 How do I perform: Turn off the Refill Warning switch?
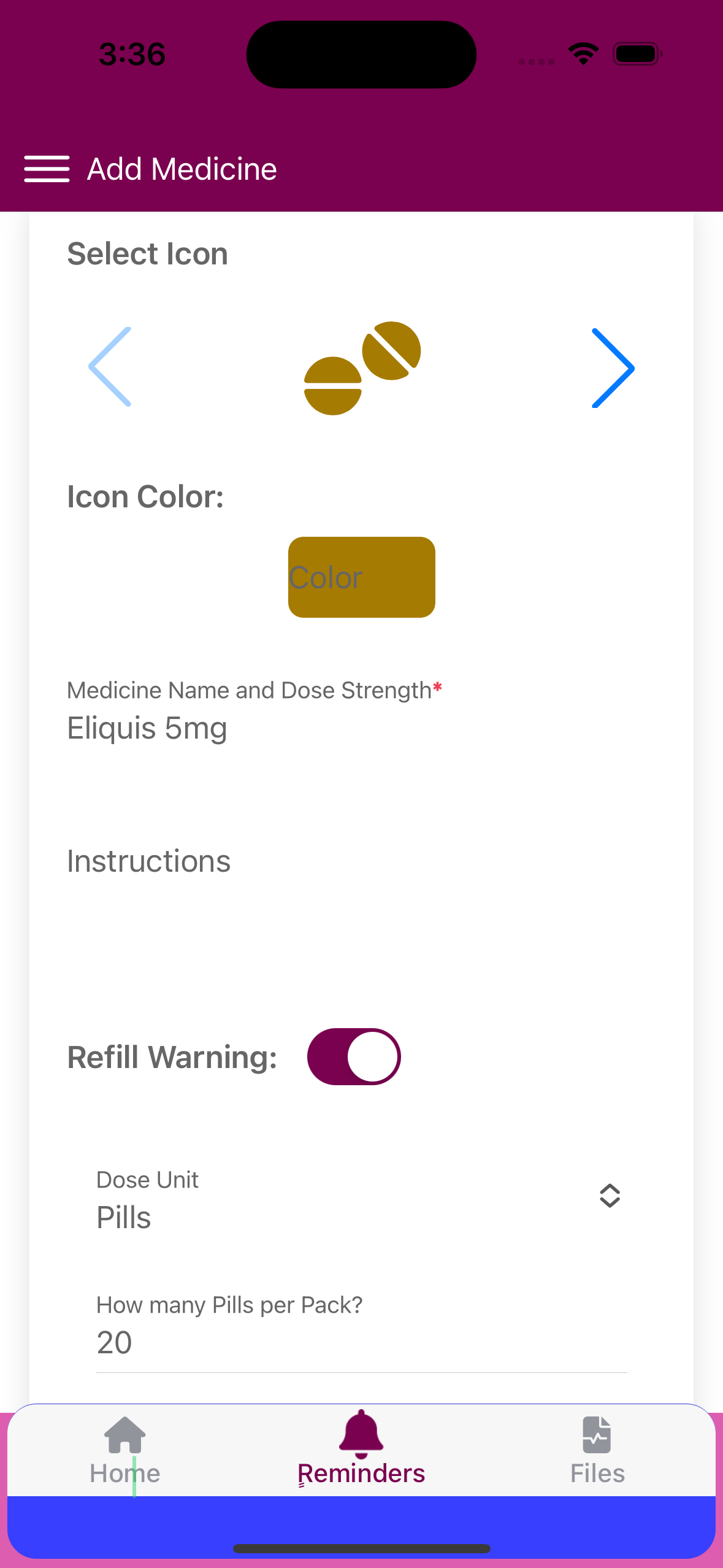[x=354, y=1056]
